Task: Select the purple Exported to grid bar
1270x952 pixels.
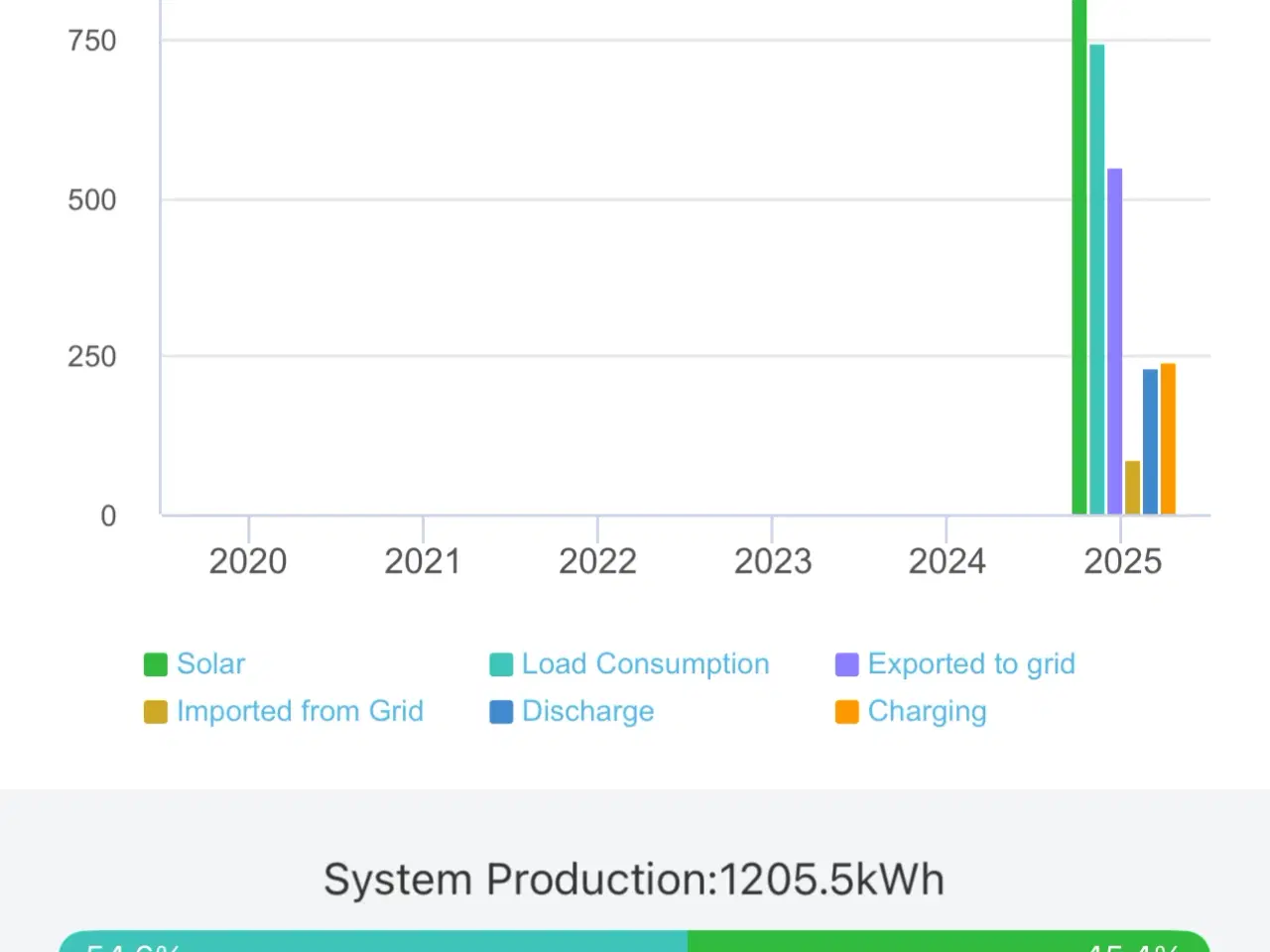Action: (1114, 341)
